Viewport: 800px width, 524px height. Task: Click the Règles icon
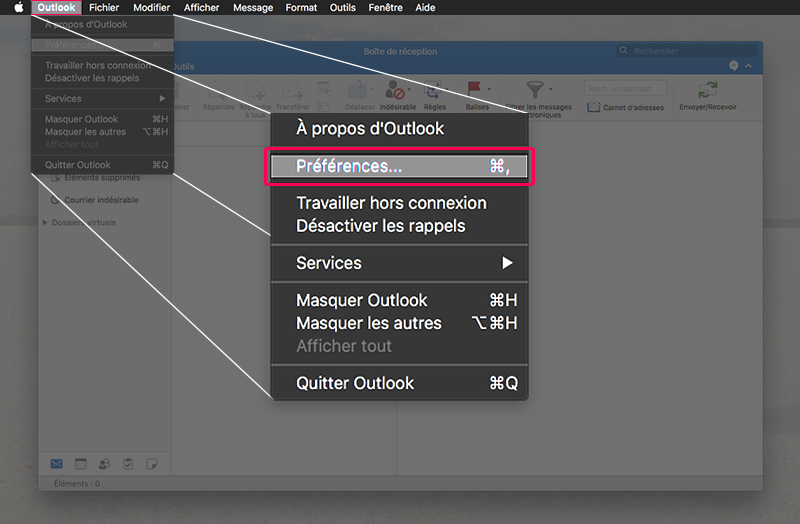[x=433, y=90]
